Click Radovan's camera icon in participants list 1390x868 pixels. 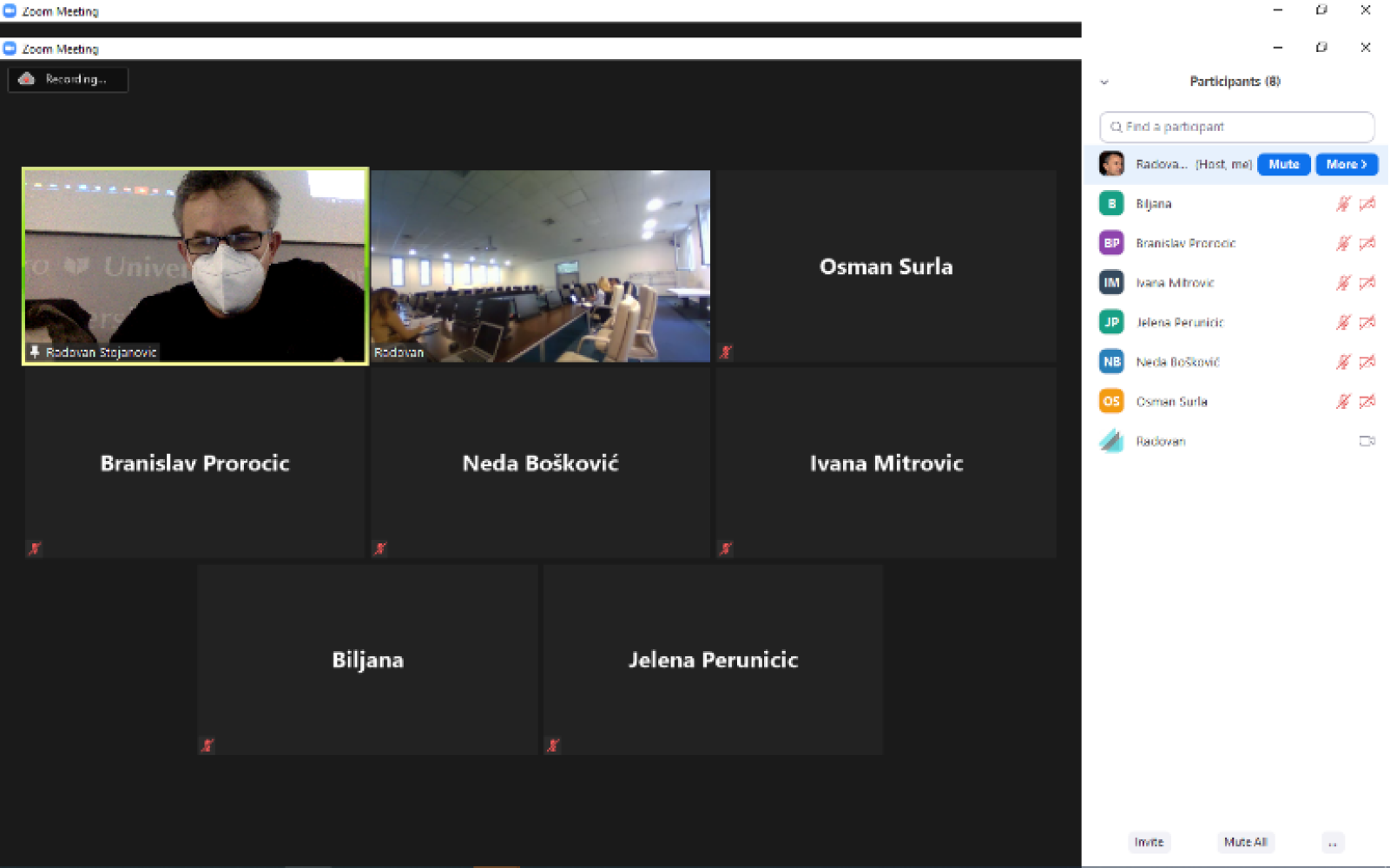(1367, 441)
